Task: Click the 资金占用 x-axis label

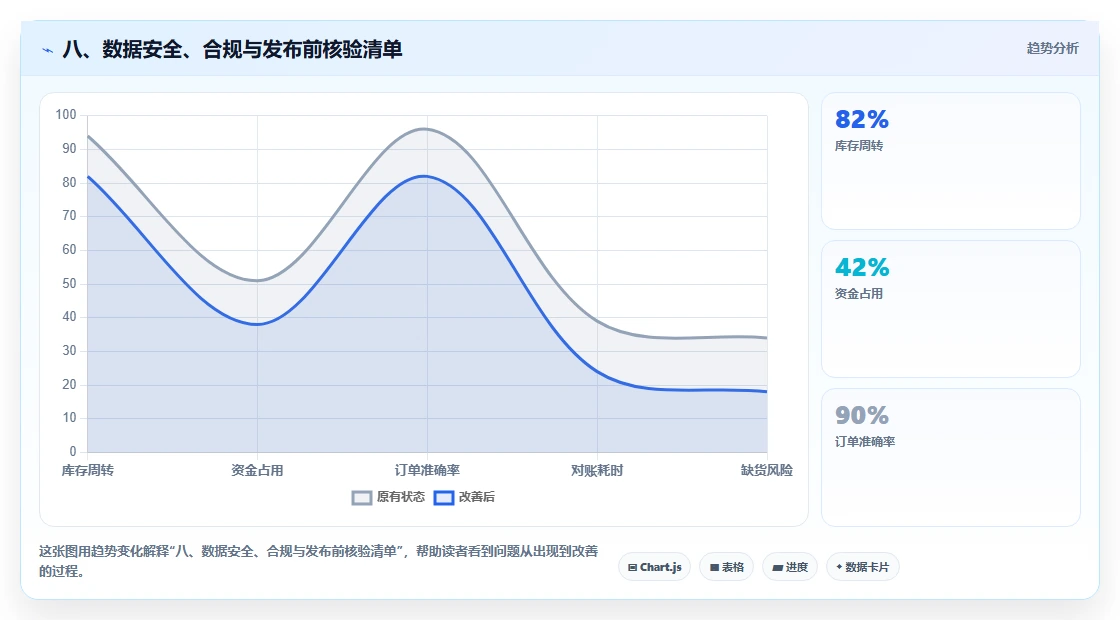Action: pyautogui.click(x=257, y=471)
